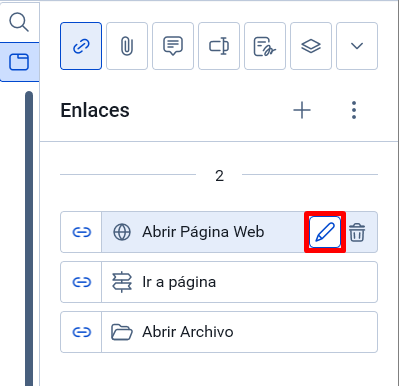Select the Ir a página link entry
The width and height of the screenshot is (399, 386).
[x=239, y=282]
